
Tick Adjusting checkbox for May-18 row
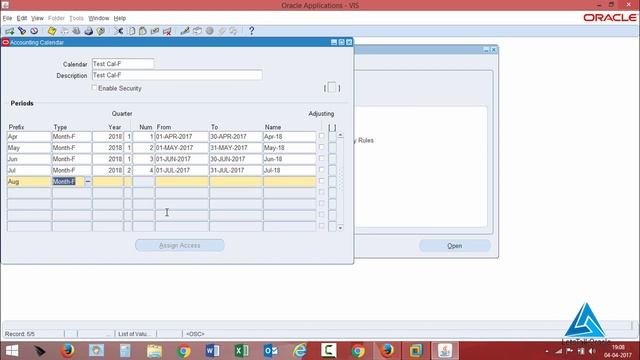tap(322, 147)
